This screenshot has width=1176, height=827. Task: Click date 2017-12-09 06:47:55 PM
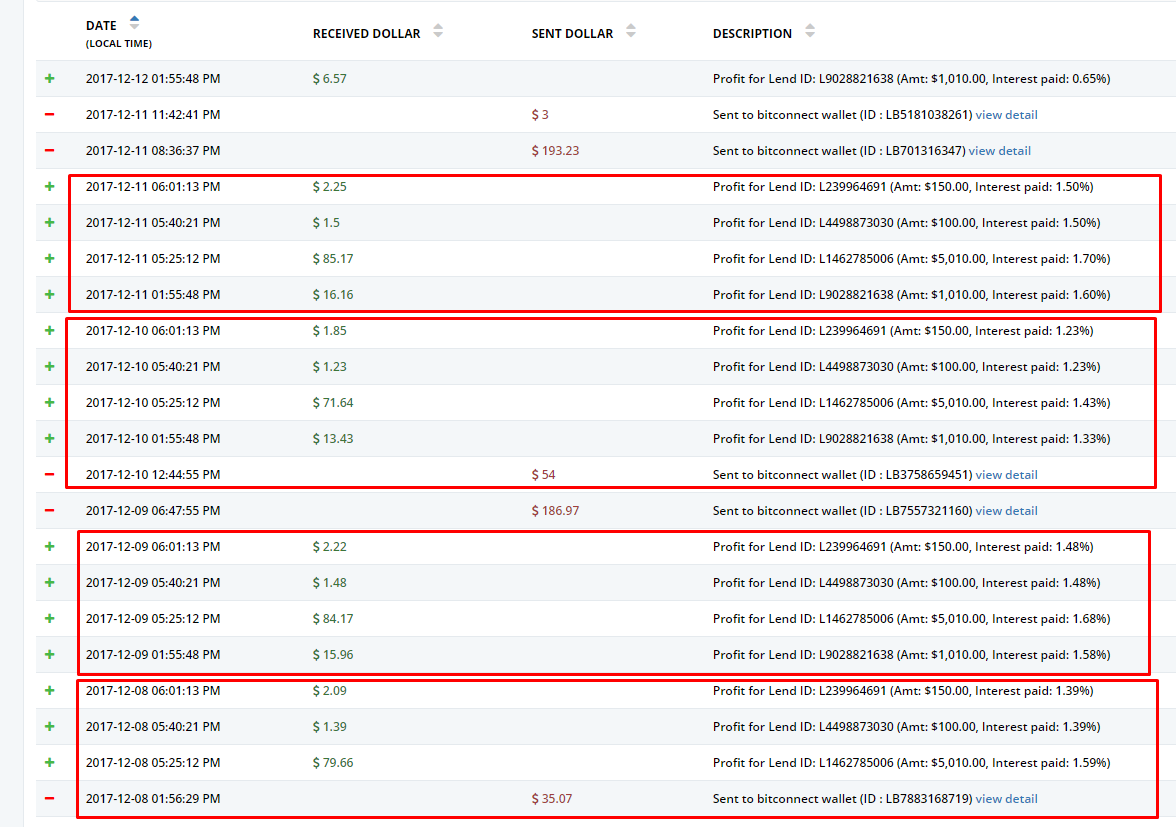pos(153,511)
